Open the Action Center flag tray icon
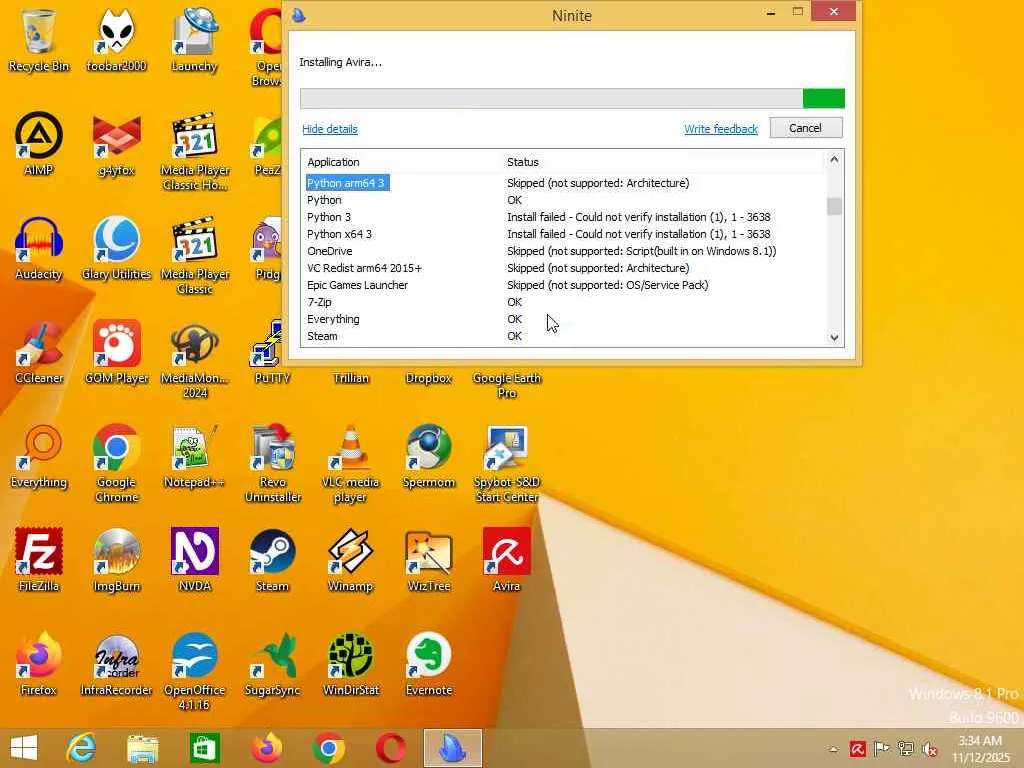The width and height of the screenshot is (1024, 768). (882, 749)
